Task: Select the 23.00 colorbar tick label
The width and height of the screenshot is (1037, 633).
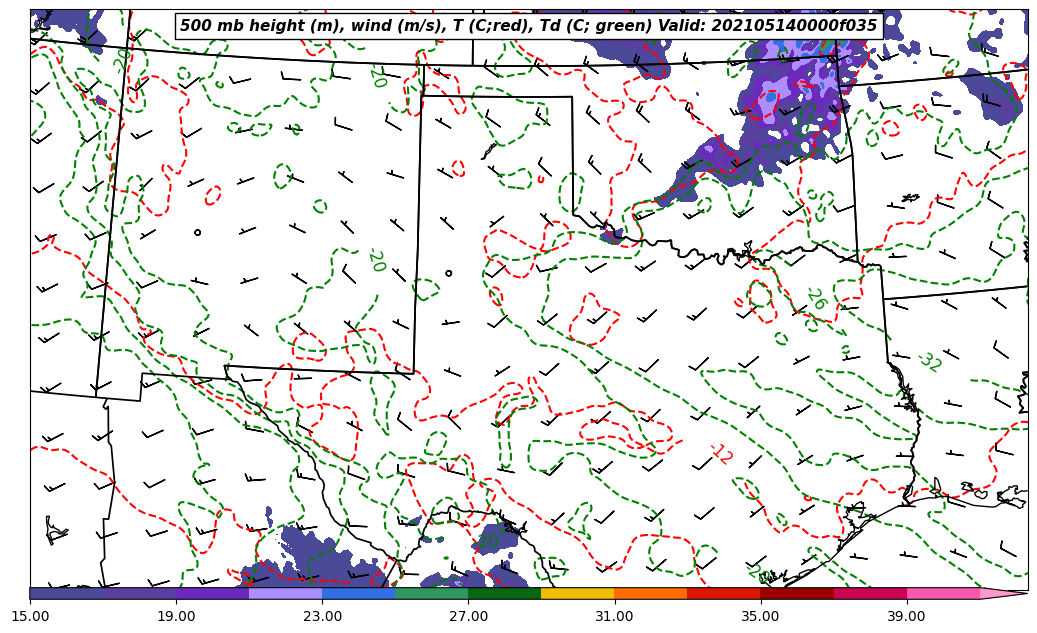Action: (322, 616)
